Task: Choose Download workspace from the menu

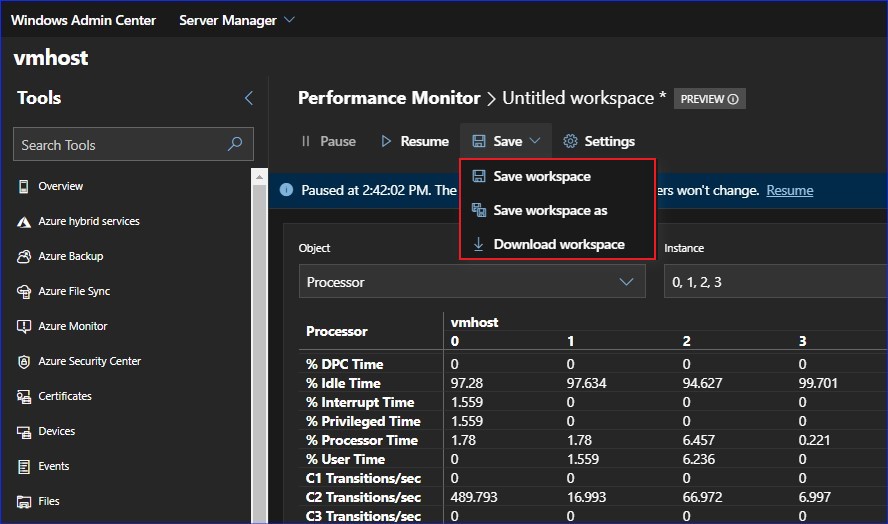Action: point(558,244)
